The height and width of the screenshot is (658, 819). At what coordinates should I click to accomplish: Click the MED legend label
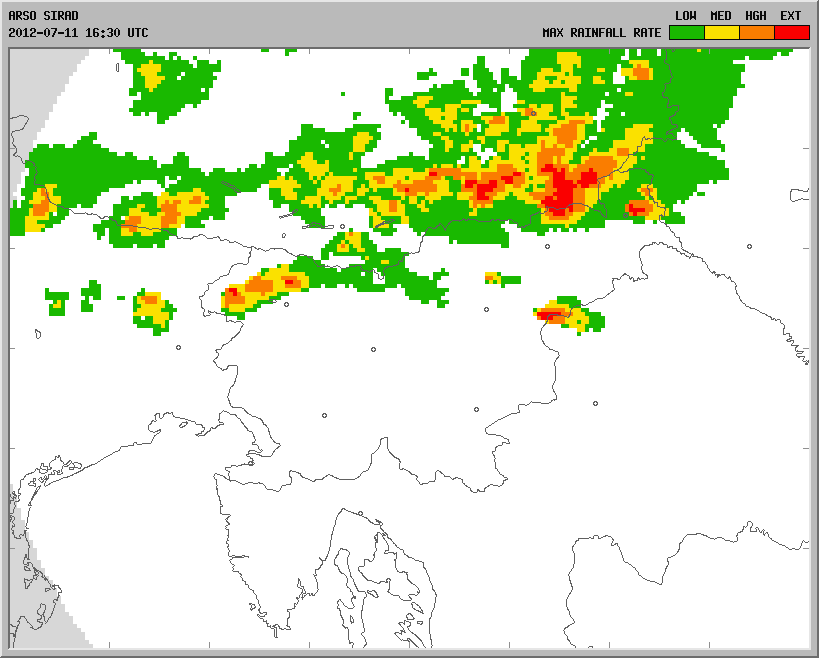click(x=721, y=16)
